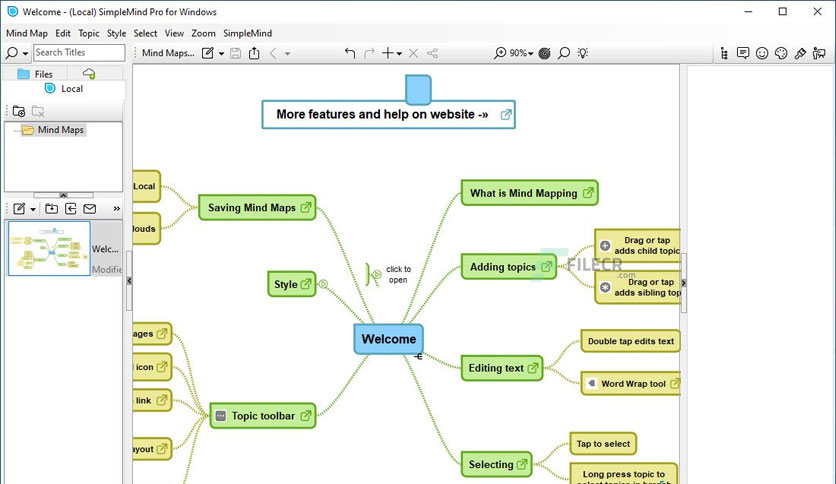Click the Mind Maps... toolbar button

pos(168,53)
